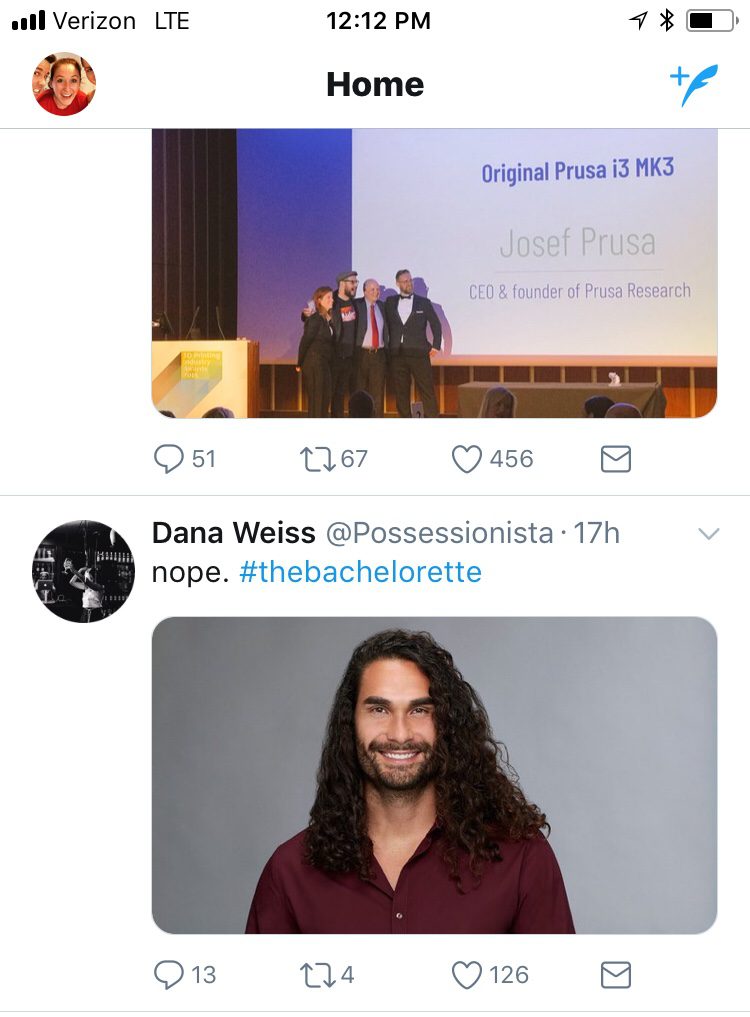View the @Possessionista handle profile
The image size is (750, 1017).
point(440,533)
